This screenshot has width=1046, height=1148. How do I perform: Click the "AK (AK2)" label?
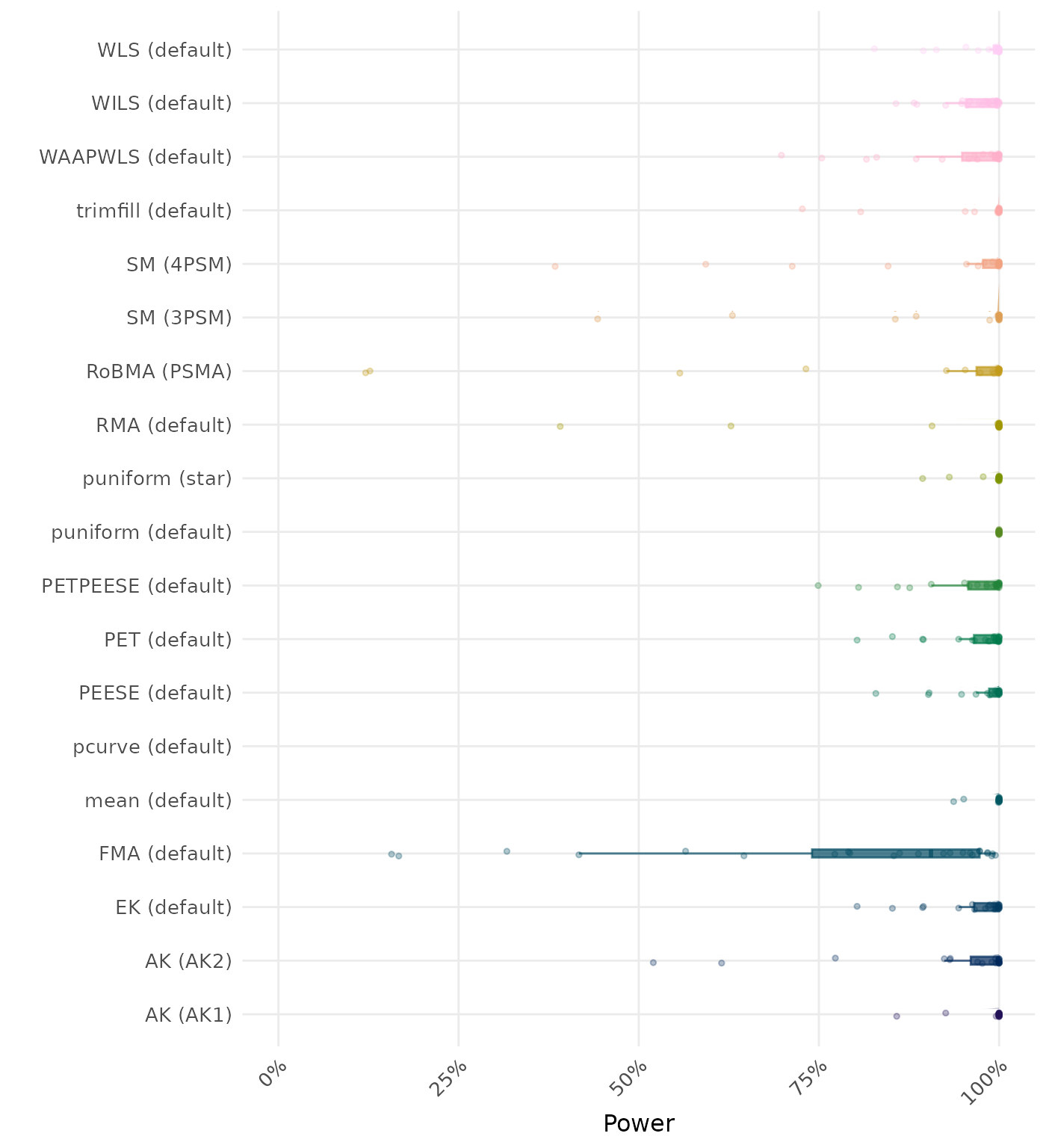188,961
